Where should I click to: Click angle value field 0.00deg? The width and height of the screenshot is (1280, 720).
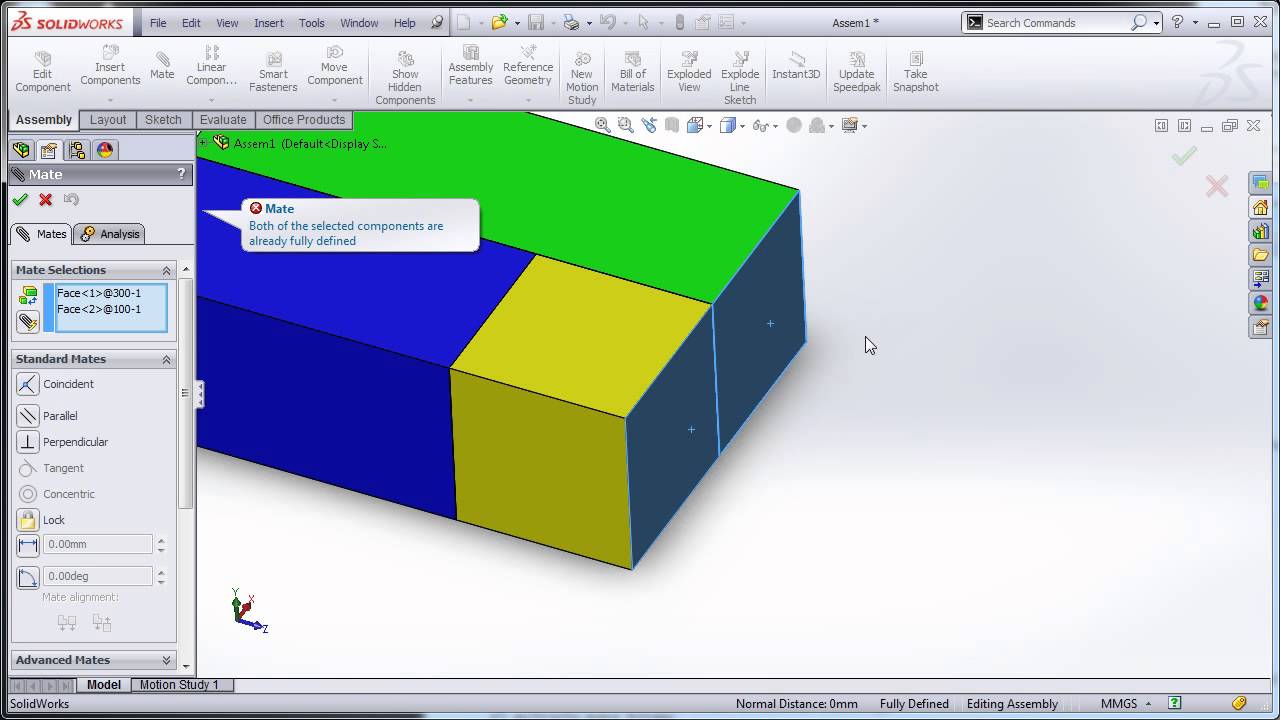click(98, 577)
